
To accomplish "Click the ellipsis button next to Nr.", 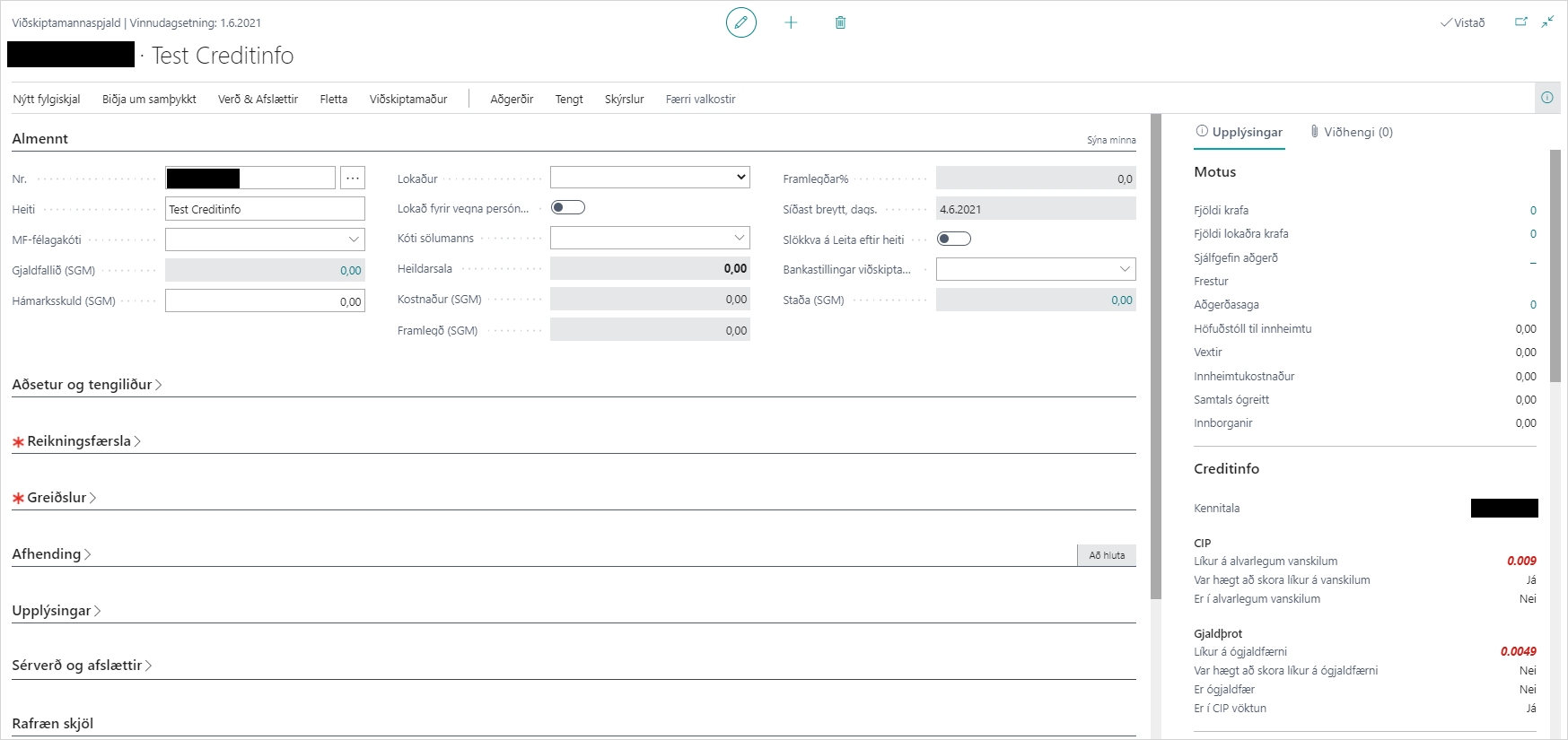I will click(353, 178).
